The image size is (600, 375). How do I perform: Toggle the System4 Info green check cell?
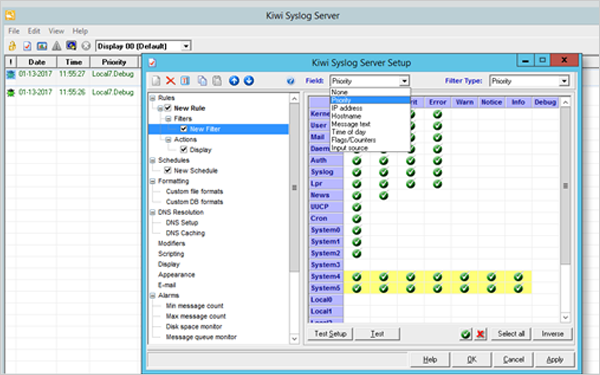click(518, 277)
